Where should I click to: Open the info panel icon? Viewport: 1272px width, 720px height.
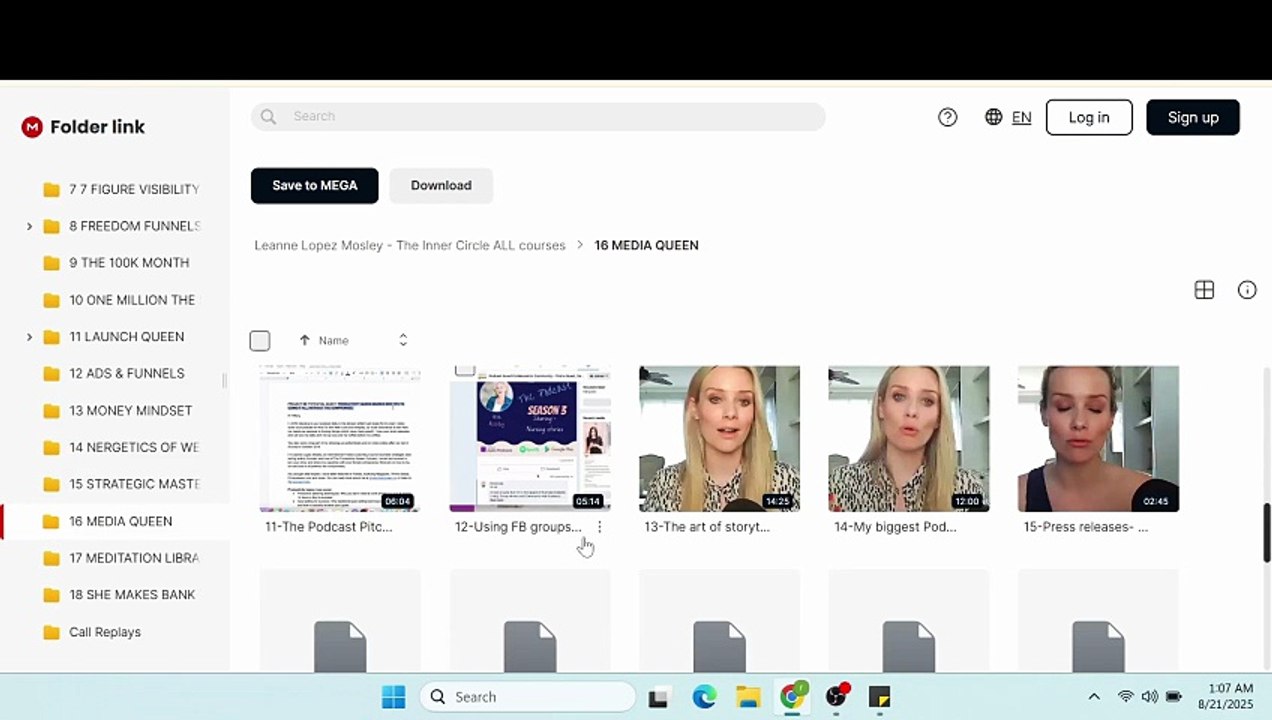[1247, 290]
